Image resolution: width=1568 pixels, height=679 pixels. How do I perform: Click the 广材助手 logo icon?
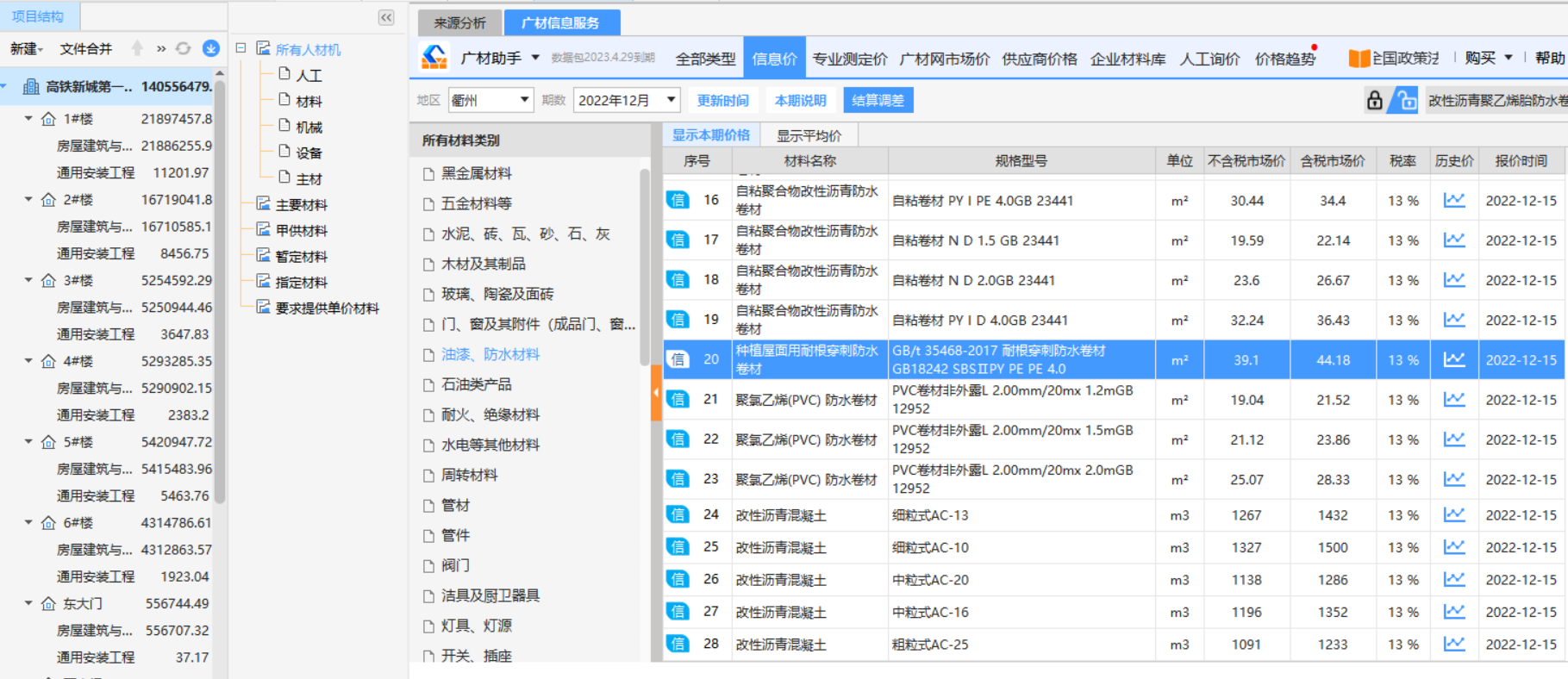click(434, 58)
